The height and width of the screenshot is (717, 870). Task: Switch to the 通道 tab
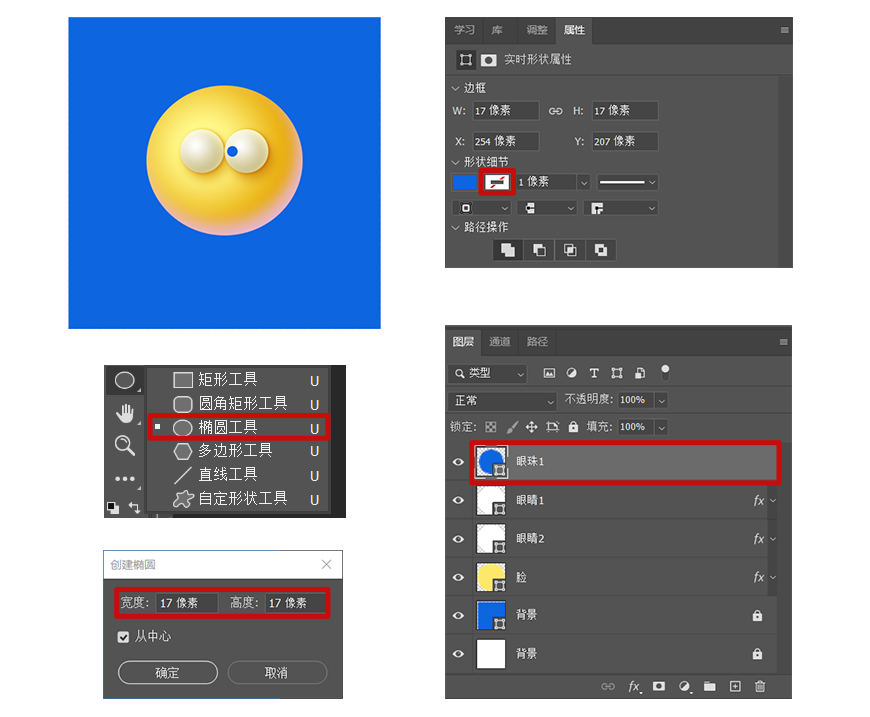click(500, 341)
